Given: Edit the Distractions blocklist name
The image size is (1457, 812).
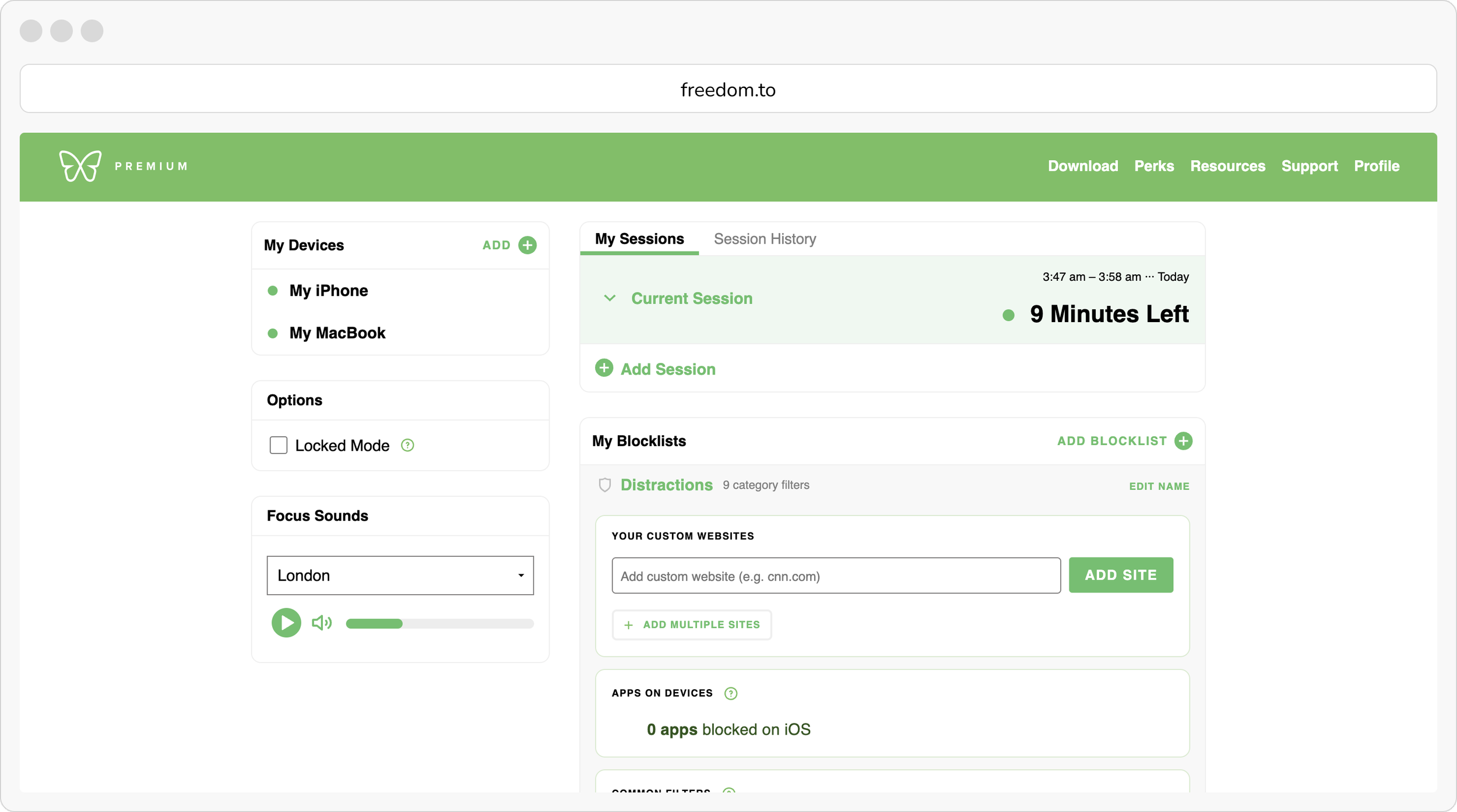Looking at the screenshot, I should (x=1159, y=486).
